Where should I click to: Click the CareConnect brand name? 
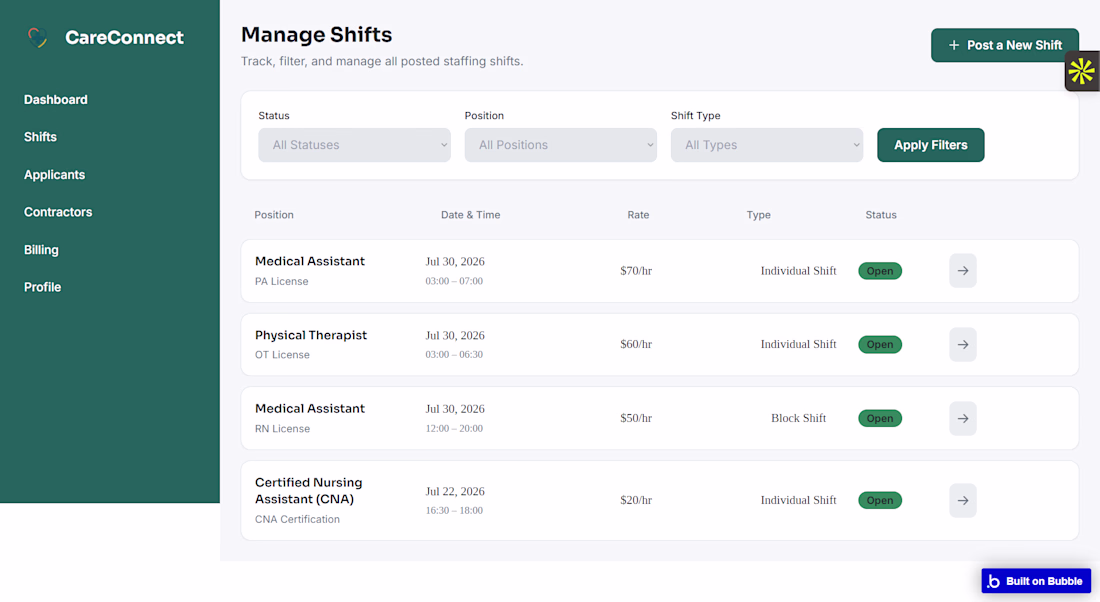point(124,37)
